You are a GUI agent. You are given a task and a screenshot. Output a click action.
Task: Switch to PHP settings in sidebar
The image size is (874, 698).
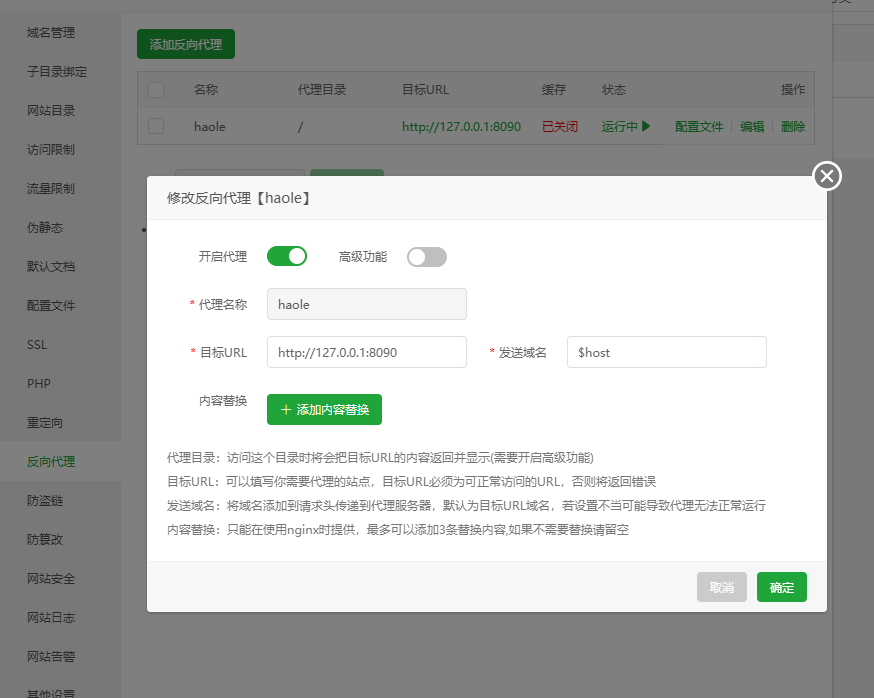click(38, 384)
